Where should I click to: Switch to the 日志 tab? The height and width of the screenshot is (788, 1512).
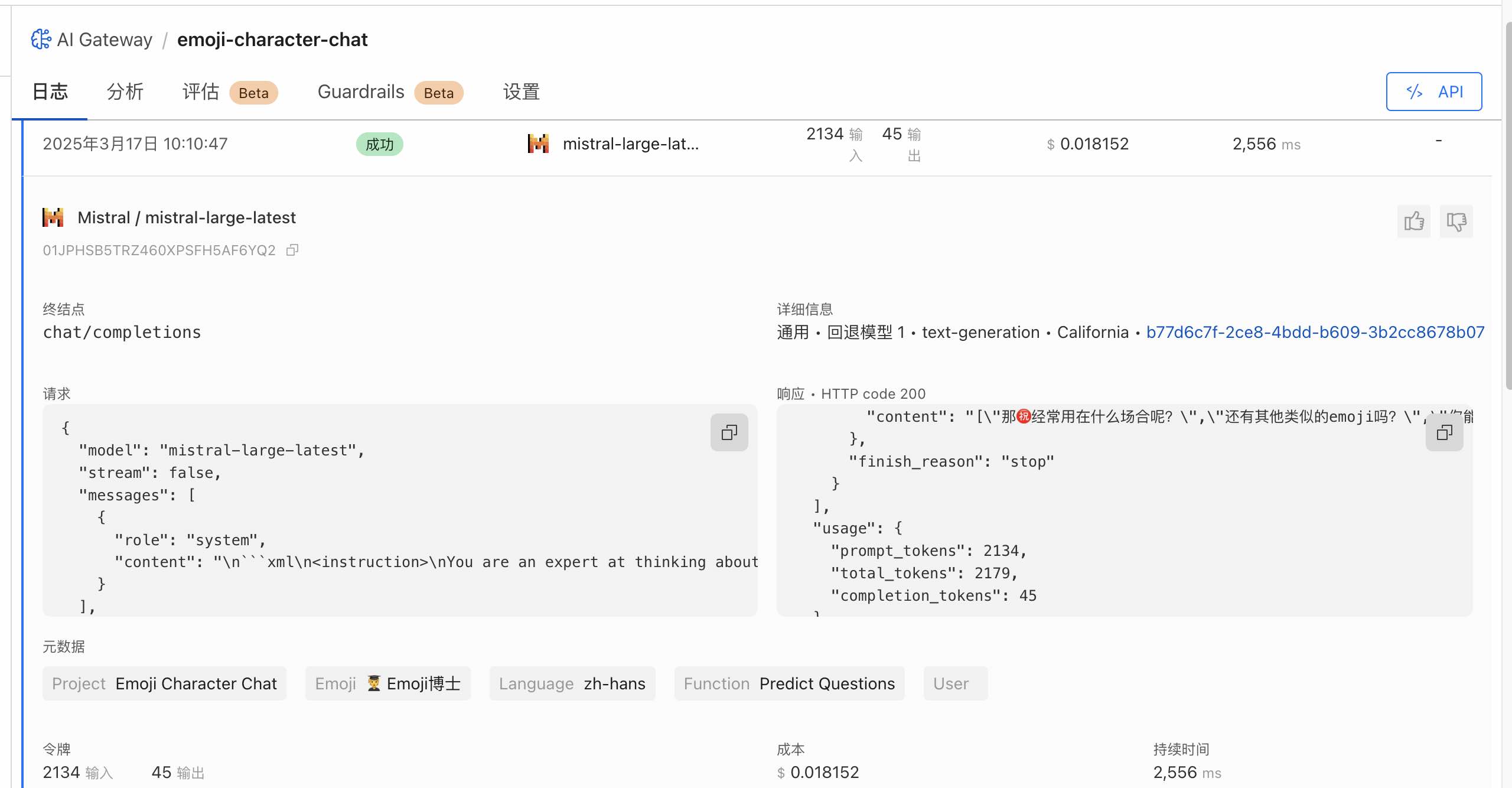tap(50, 92)
